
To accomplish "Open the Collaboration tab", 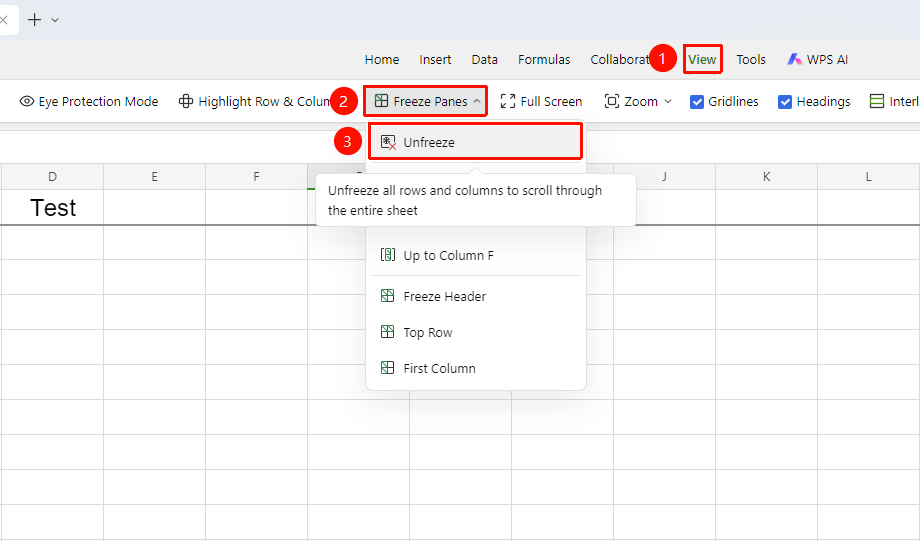I will 620,59.
